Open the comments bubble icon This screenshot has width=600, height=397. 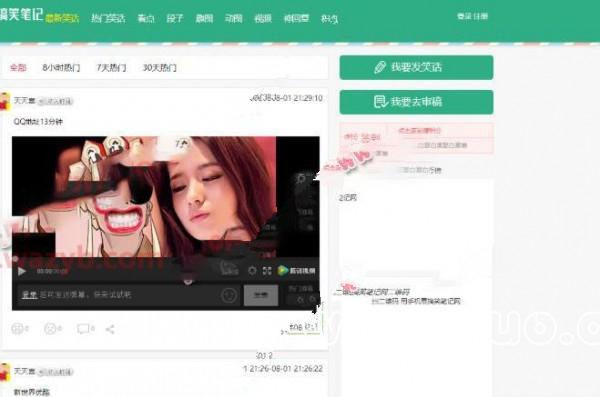point(83,328)
